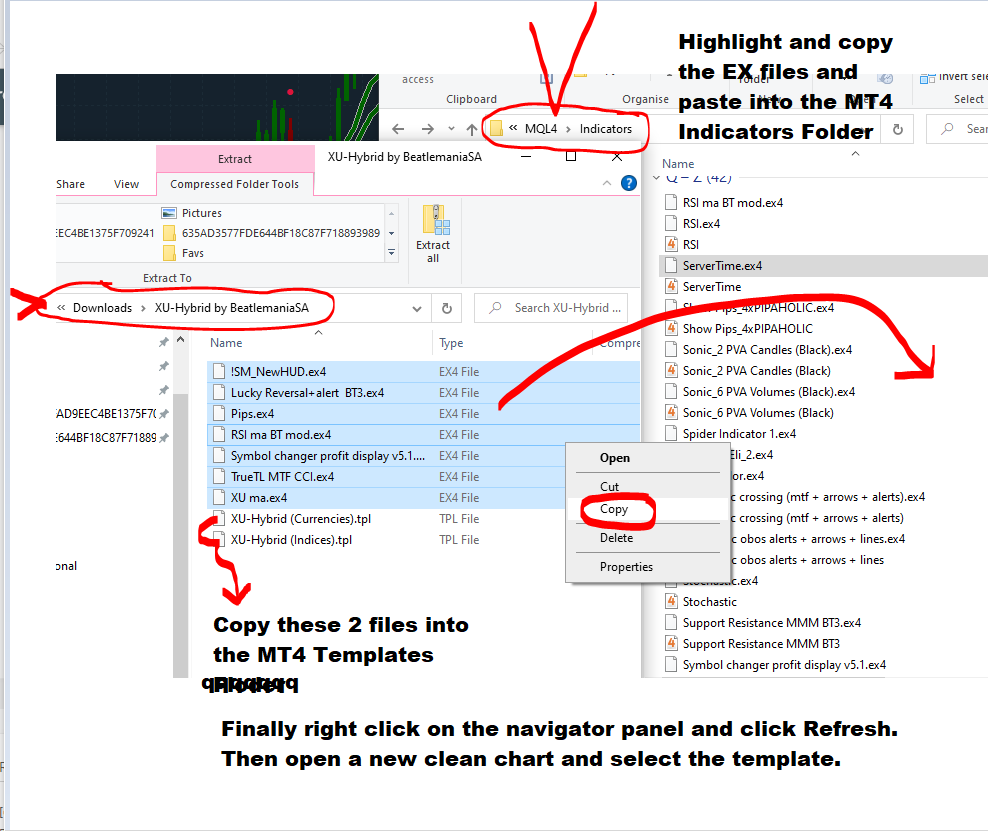Sort Indicators window by Name header
The width and height of the screenshot is (988, 831).
click(678, 164)
